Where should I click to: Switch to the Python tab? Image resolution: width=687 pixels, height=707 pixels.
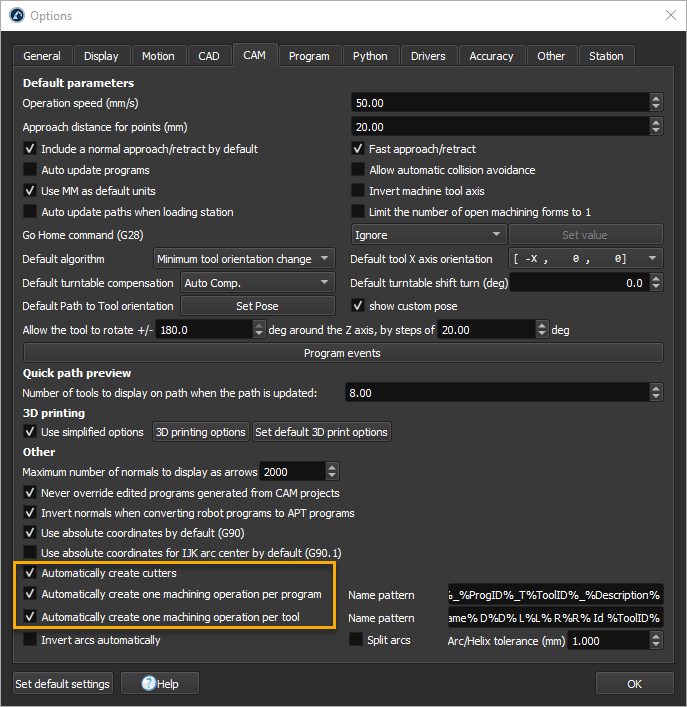point(370,56)
